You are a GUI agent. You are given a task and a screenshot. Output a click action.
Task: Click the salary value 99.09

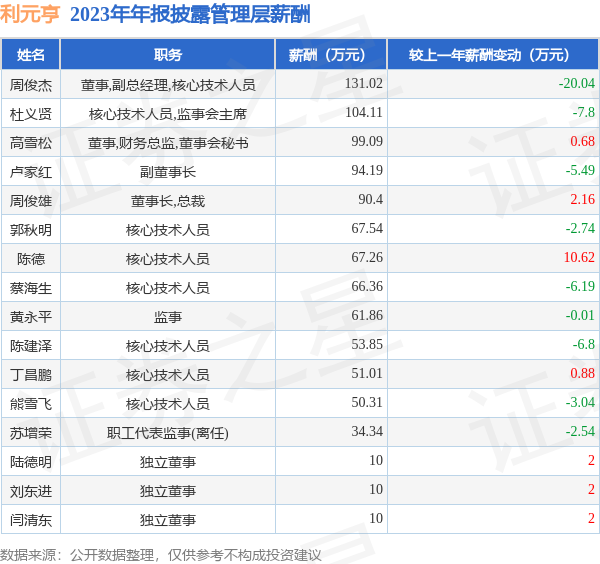(x=367, y=141)
